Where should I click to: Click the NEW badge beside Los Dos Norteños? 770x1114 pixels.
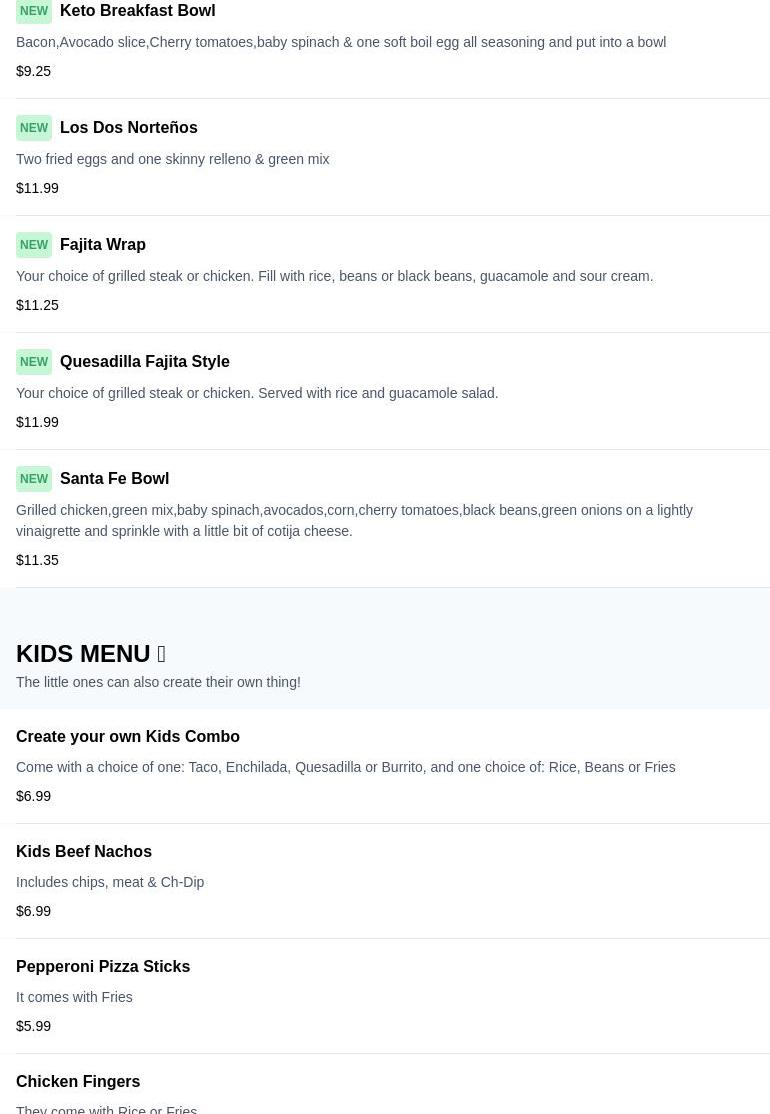pyautogui.click(x=34, y=128)
